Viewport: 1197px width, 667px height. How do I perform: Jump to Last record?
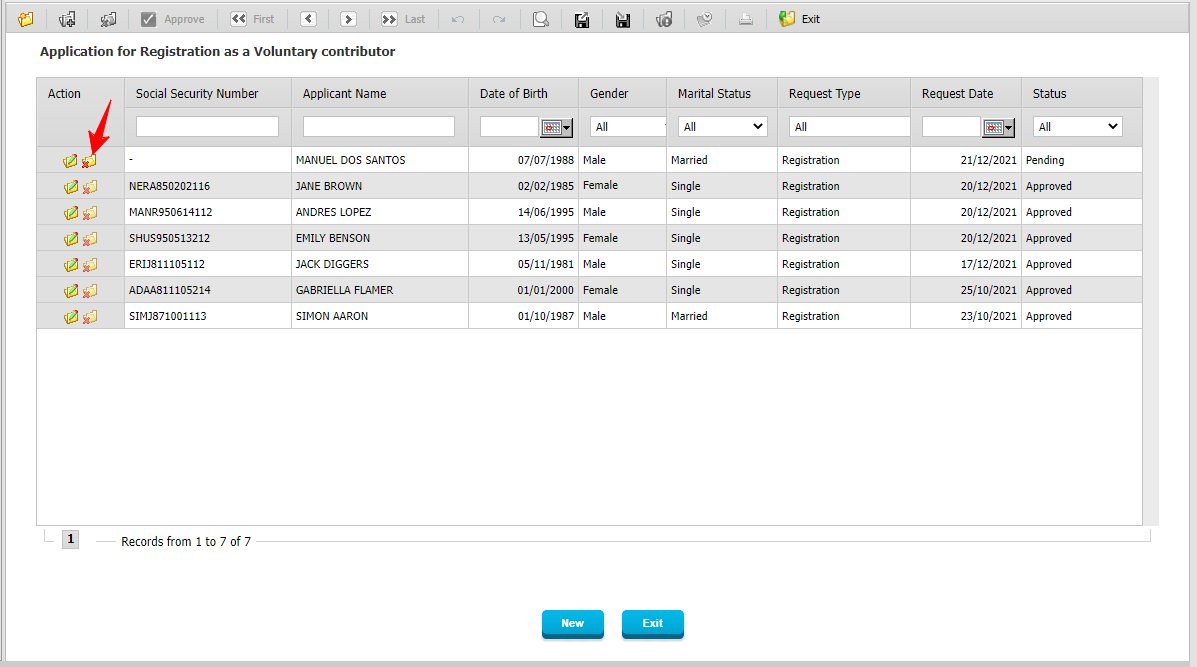point(403,19)
